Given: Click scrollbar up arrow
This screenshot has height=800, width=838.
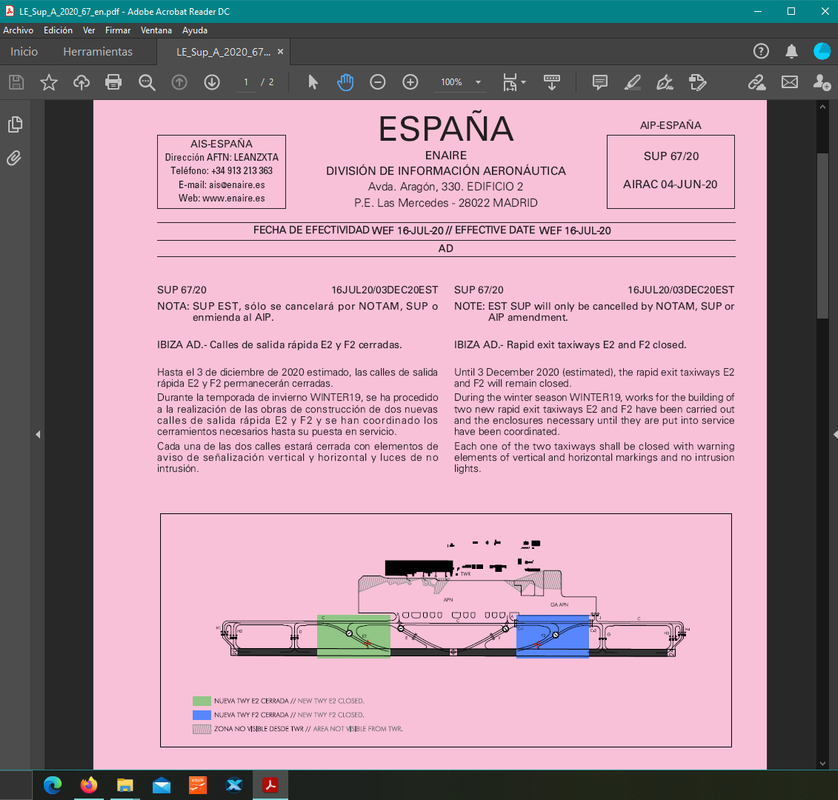Looking at the screenshot, I should 822,107.
